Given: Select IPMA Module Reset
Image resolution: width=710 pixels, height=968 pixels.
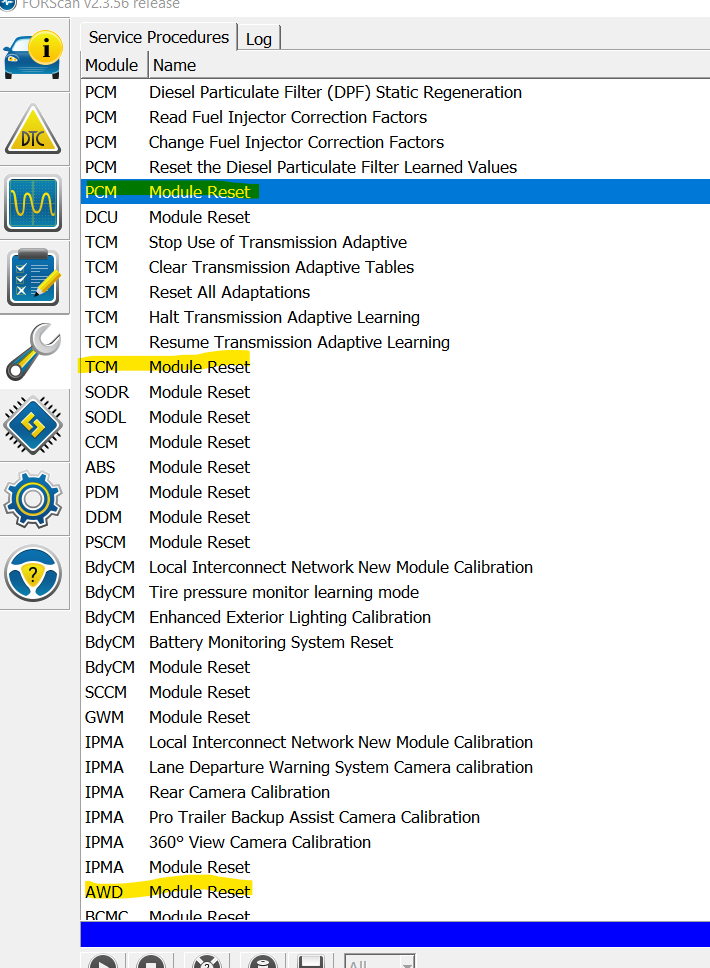Looking at the screenshot, I should [395, 867].
